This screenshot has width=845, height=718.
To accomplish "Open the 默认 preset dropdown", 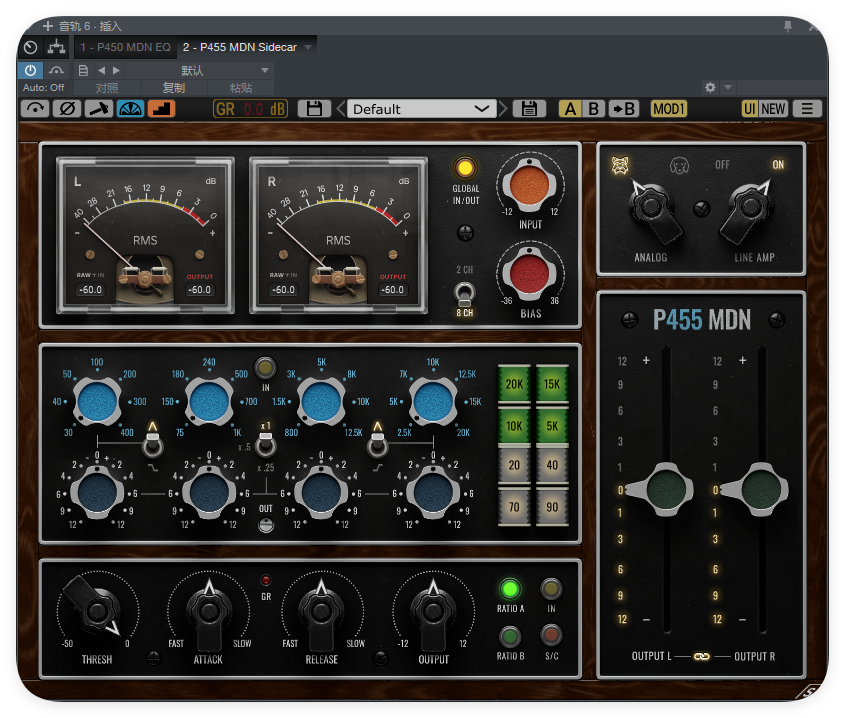I will (198, 71).
